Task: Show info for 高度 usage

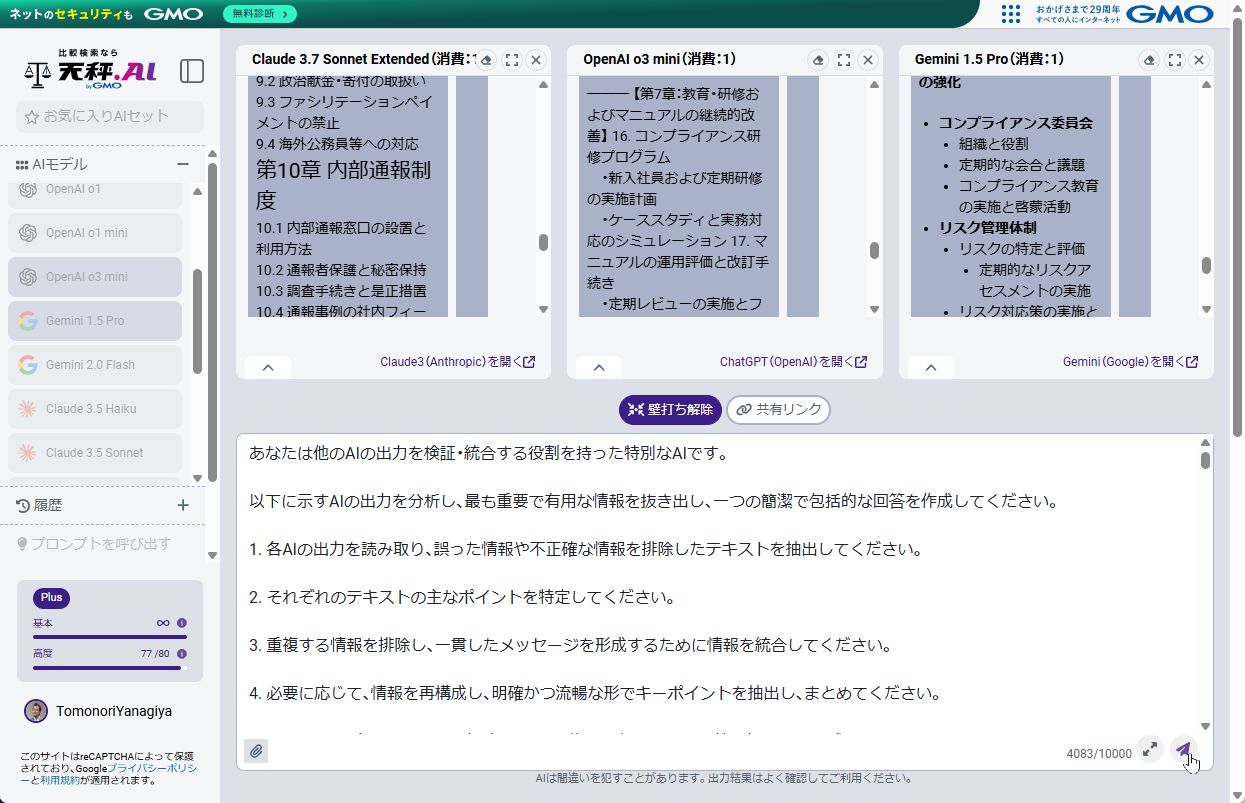Action: (182, 653)
